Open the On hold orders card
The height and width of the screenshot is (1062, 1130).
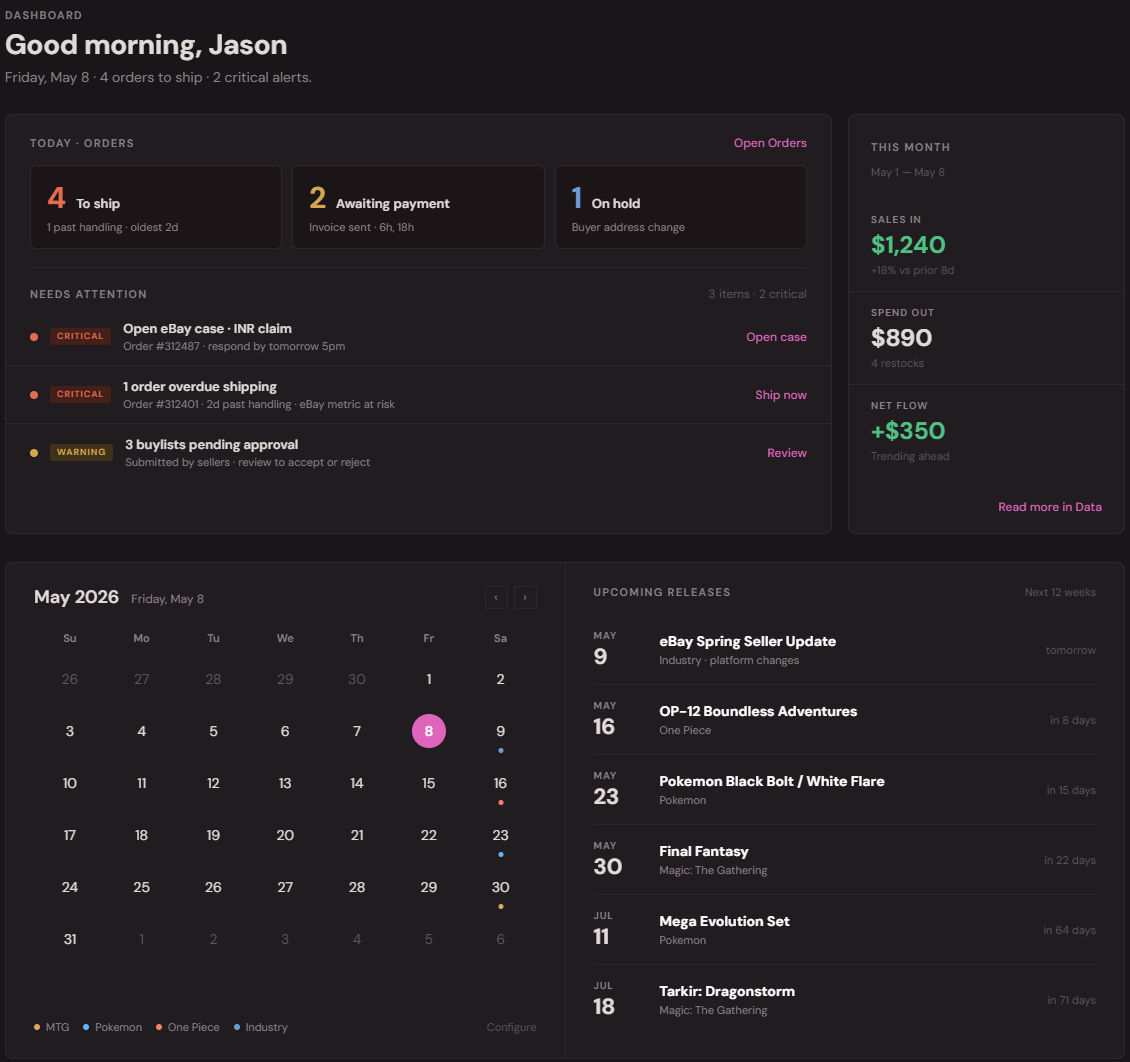[x=680, y=207]
